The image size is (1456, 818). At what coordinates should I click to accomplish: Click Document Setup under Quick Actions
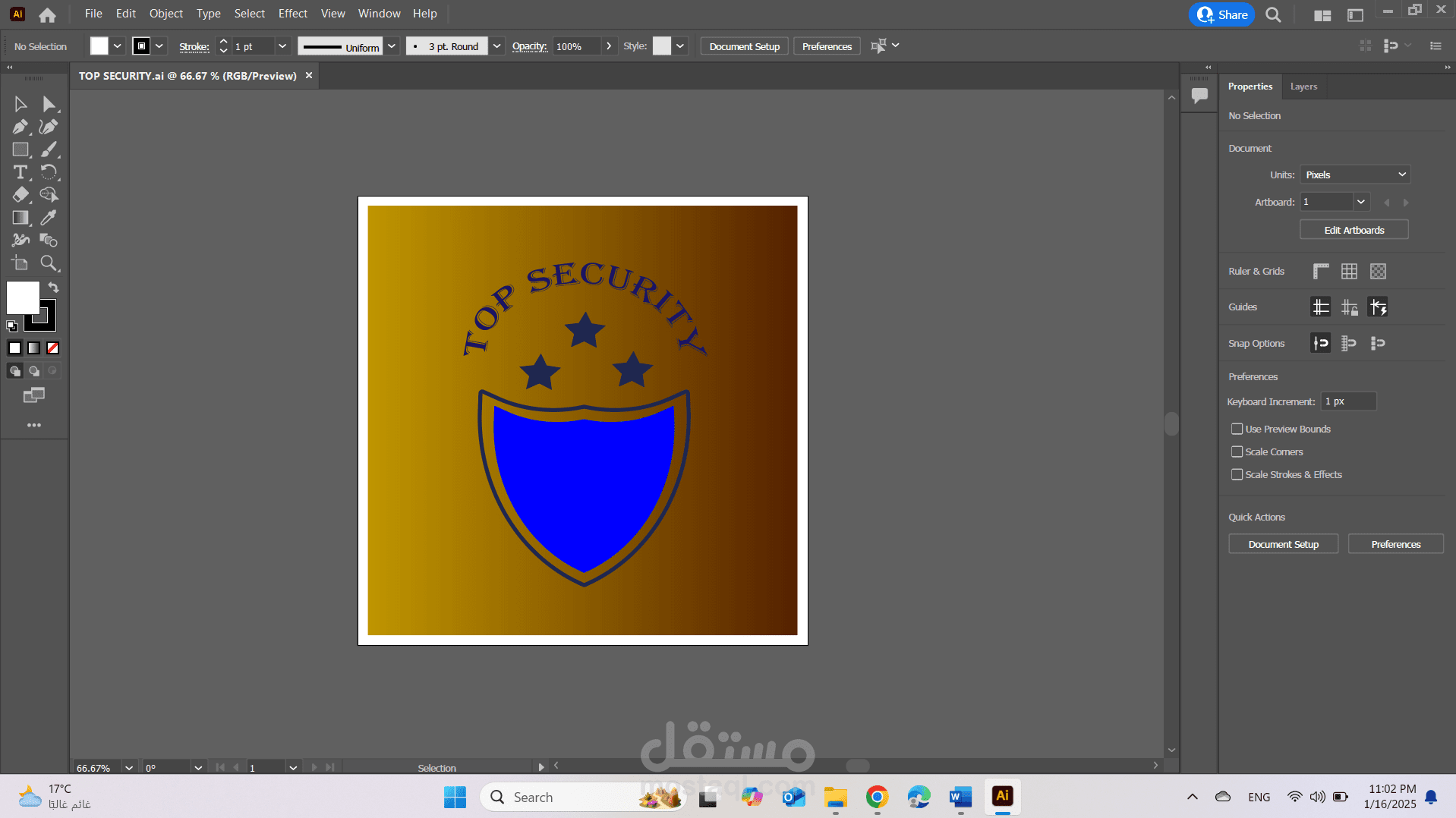point(1284,544)
